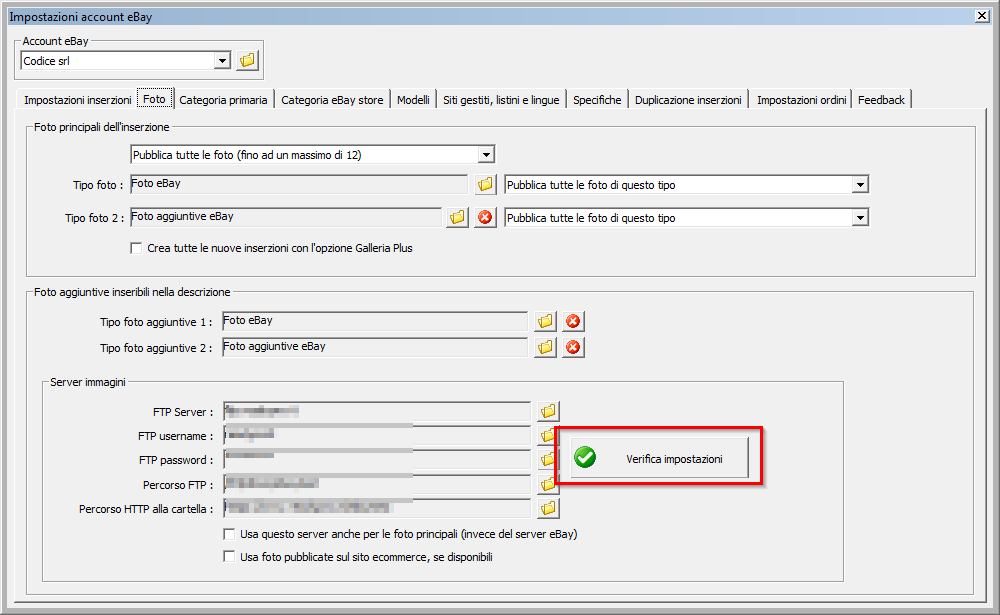Click Tipo foto field showing Foto eBay
Viewport: 1000px width, 615px height.
click(x=298, y=184)
